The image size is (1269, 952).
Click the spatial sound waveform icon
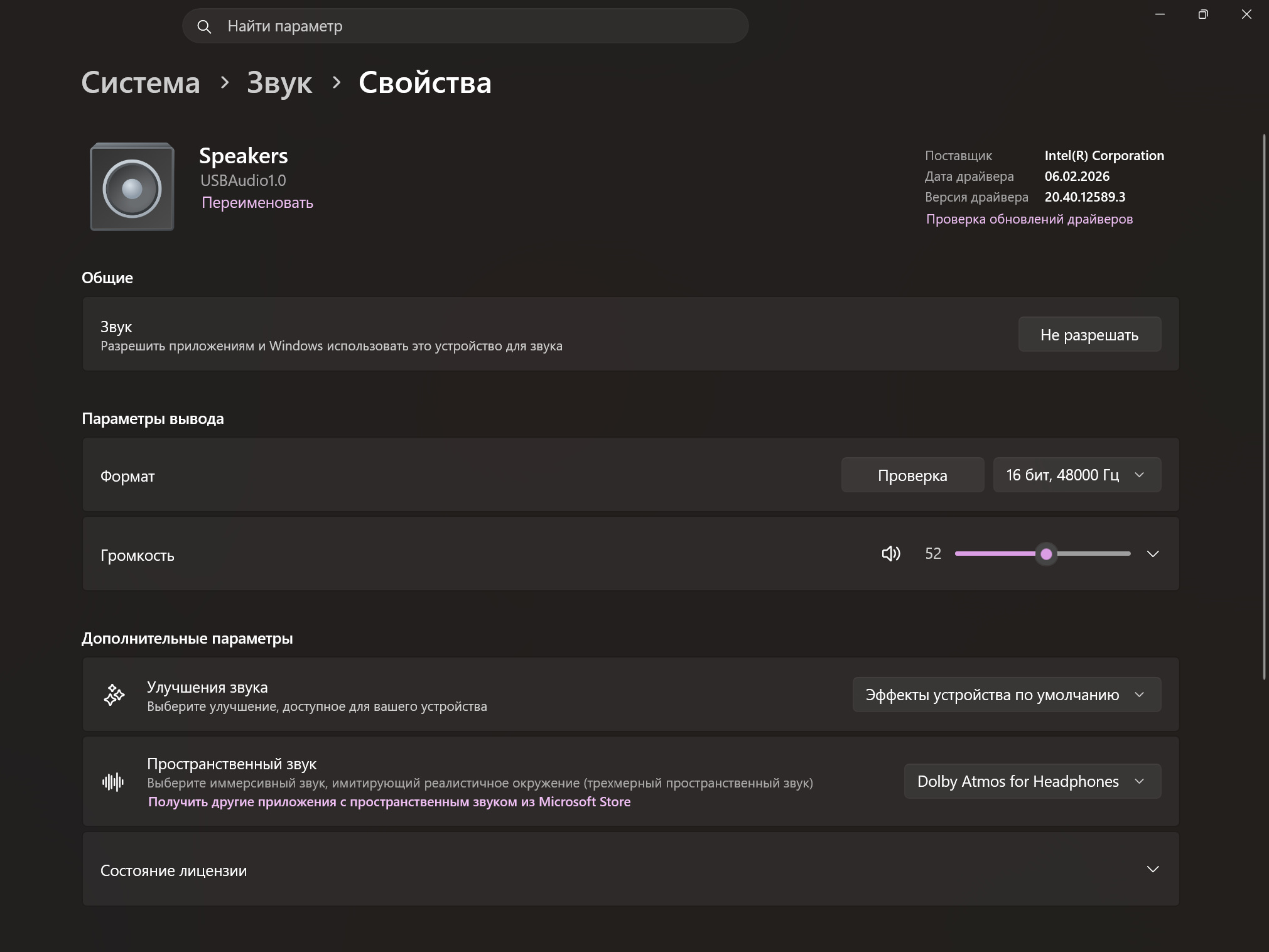113,781
